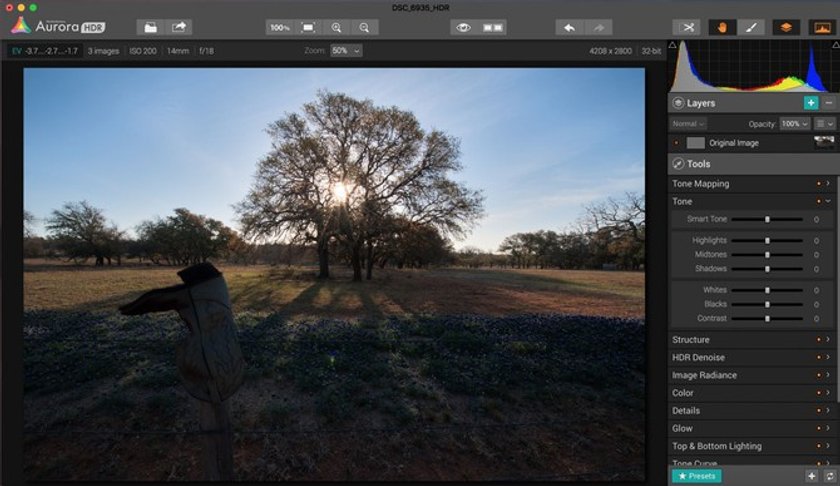Click the fit to screen icon
Viewport: 840px width, 486px height.
[x=308, y=27]
